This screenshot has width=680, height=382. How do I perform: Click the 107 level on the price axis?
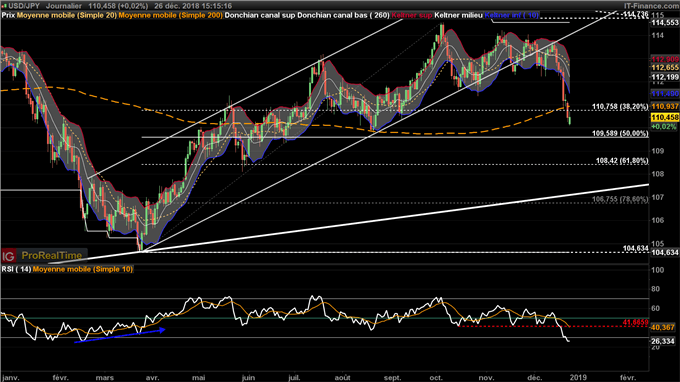(x=658, y=197)
